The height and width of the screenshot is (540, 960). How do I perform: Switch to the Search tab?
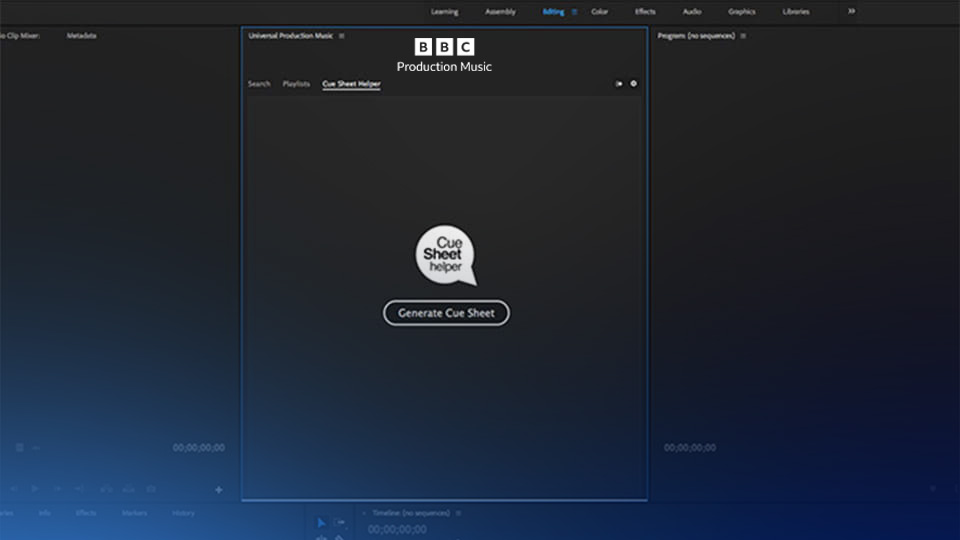(259, 84)
